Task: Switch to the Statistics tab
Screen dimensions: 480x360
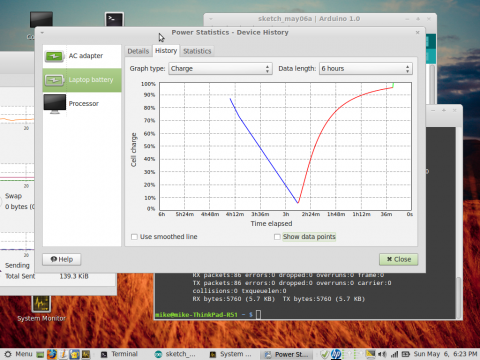Action: coord(197,51)
